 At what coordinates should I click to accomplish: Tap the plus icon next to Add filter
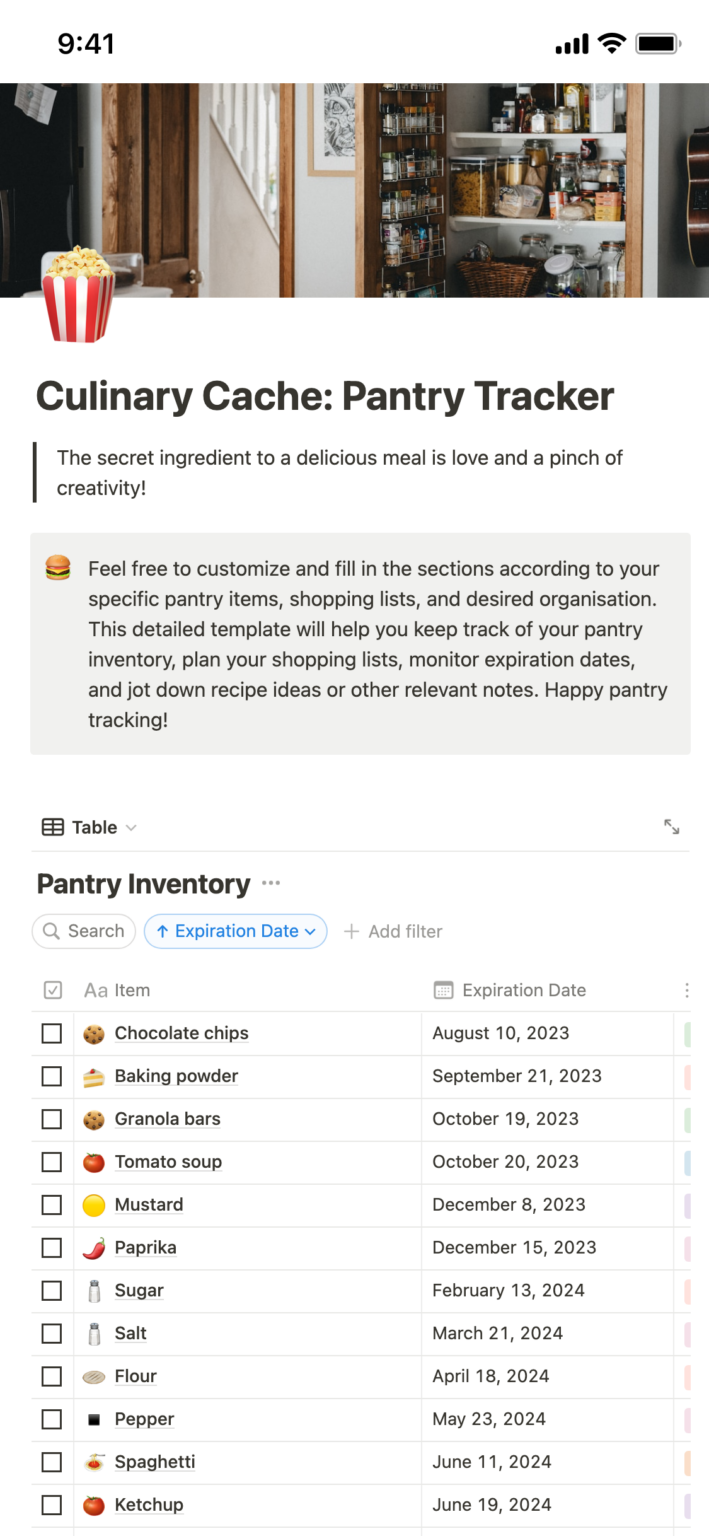click(351, 931)
